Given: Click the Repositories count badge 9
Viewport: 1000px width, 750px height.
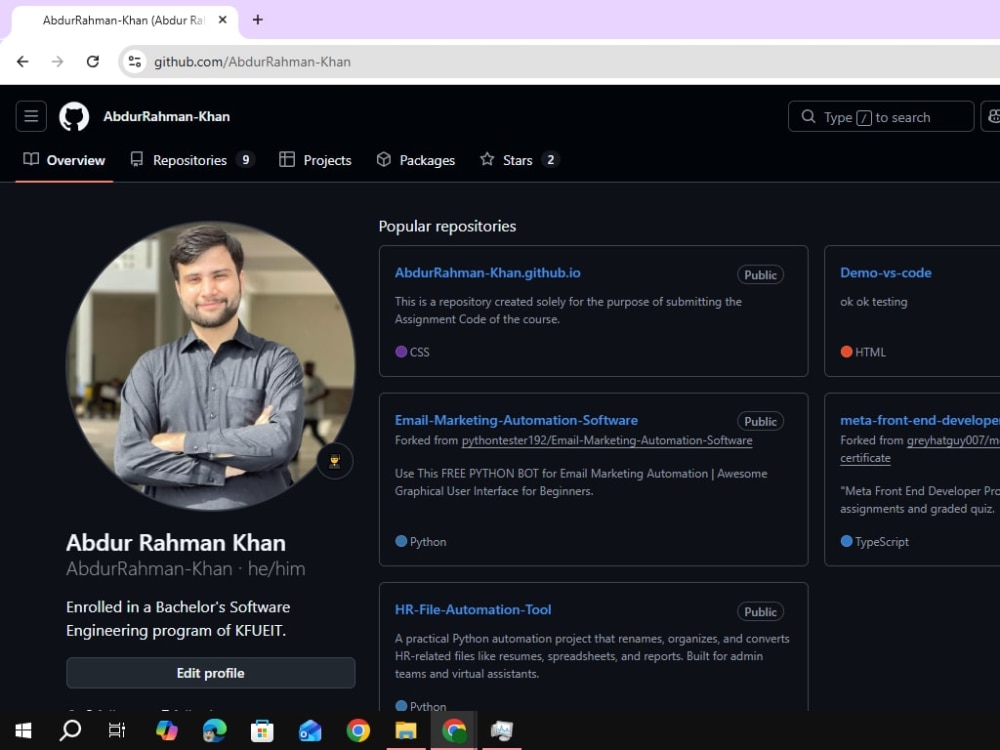Looking at the screenshot, I should coord(246,160).
